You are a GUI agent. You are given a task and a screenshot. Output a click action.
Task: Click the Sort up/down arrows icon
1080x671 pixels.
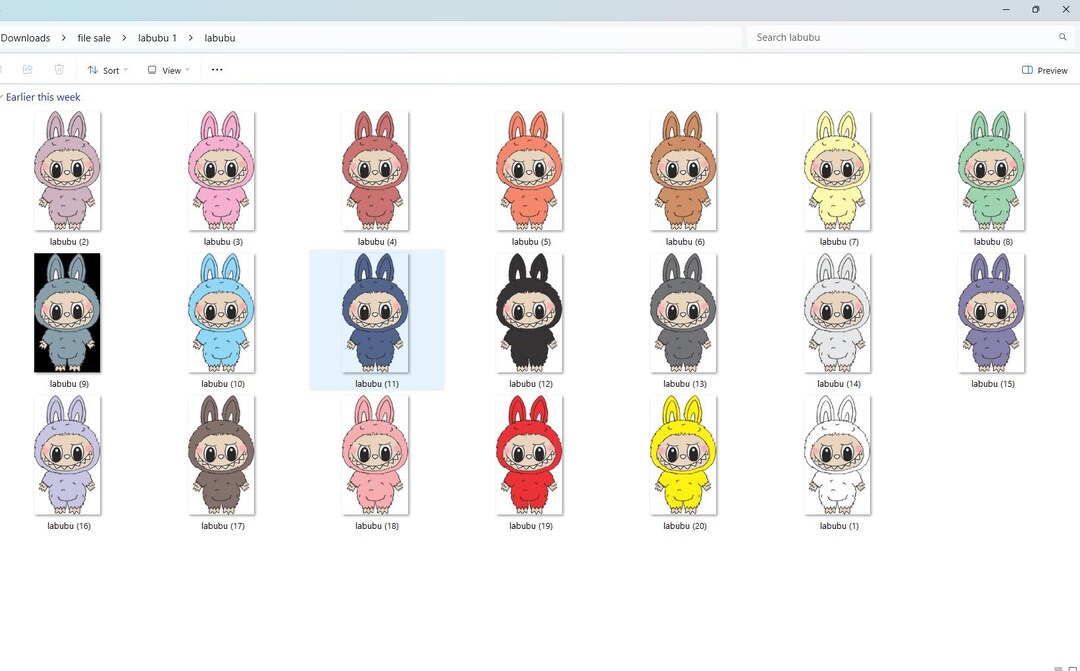(91, 70)
